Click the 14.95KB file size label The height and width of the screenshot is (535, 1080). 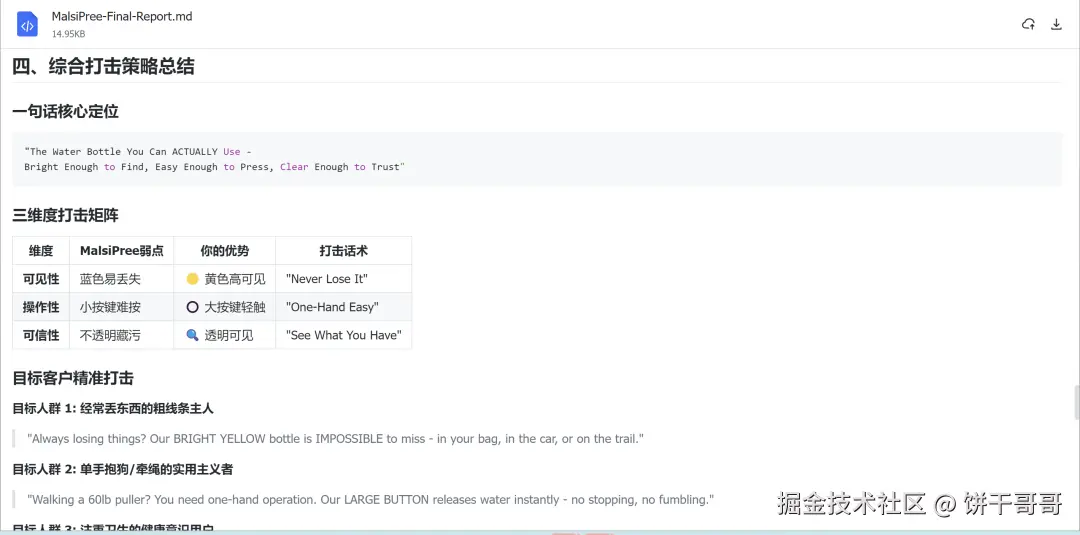click(x=68, y=34)
